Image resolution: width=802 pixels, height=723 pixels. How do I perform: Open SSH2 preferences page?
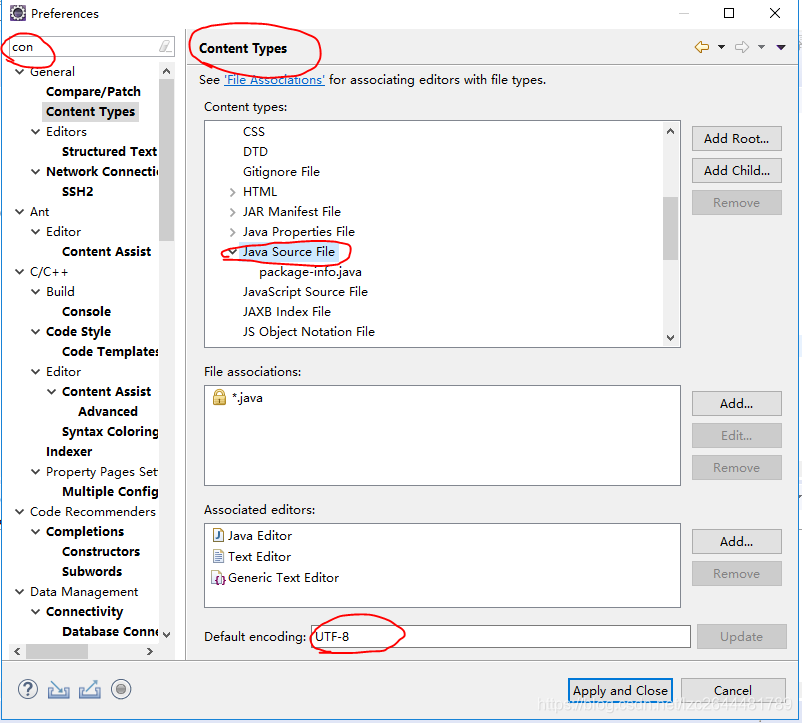pos(77,191)
